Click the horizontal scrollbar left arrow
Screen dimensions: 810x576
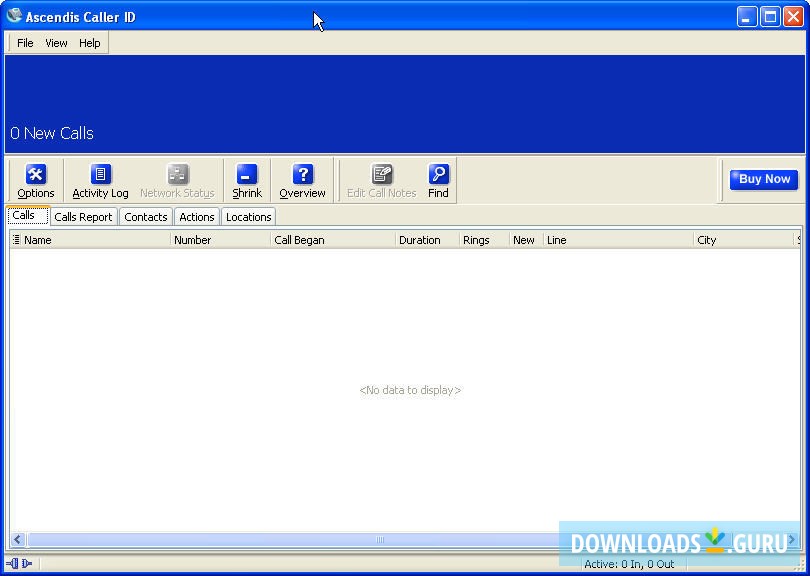[x=18, y=540]
